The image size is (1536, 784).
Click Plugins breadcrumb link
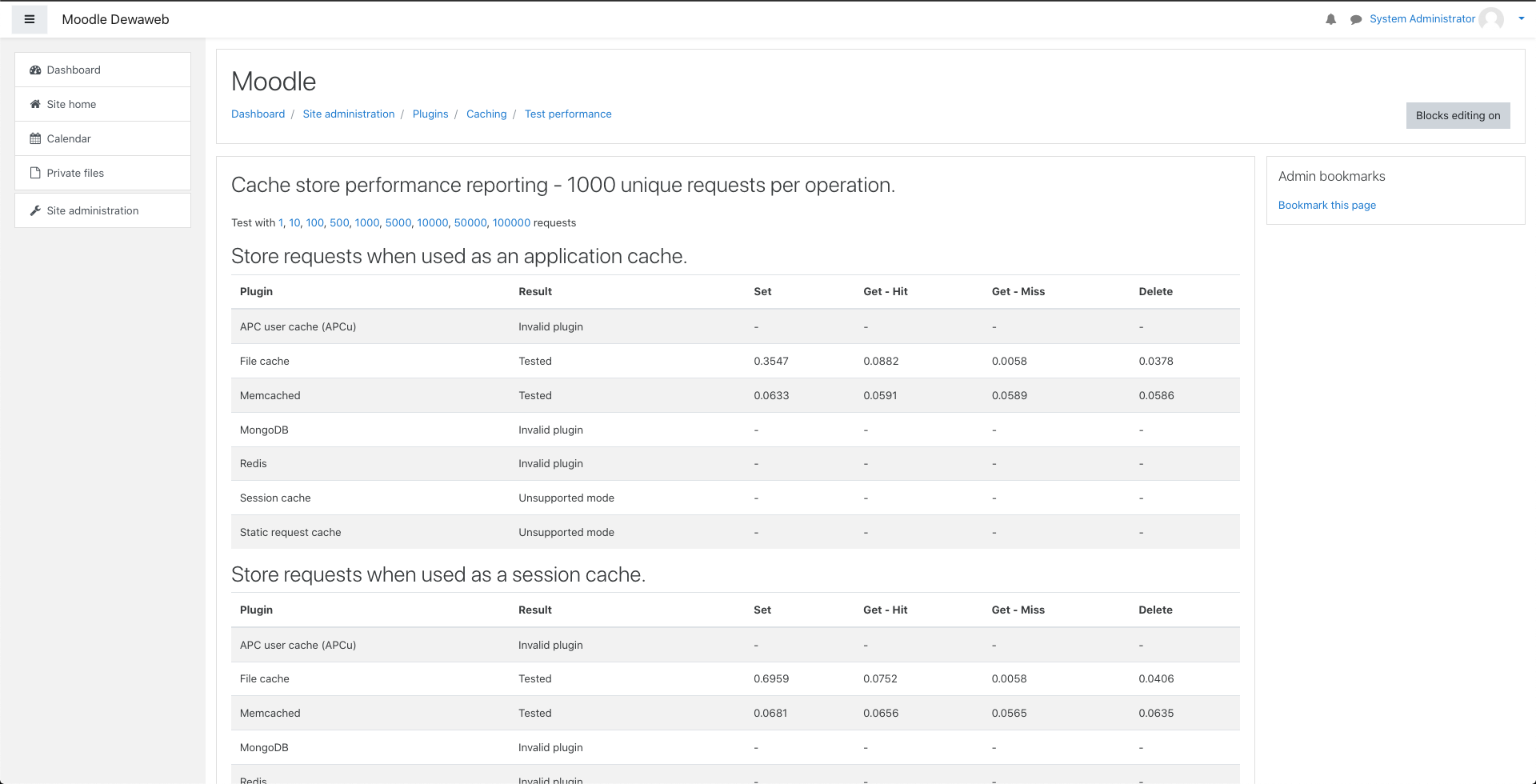430,114
